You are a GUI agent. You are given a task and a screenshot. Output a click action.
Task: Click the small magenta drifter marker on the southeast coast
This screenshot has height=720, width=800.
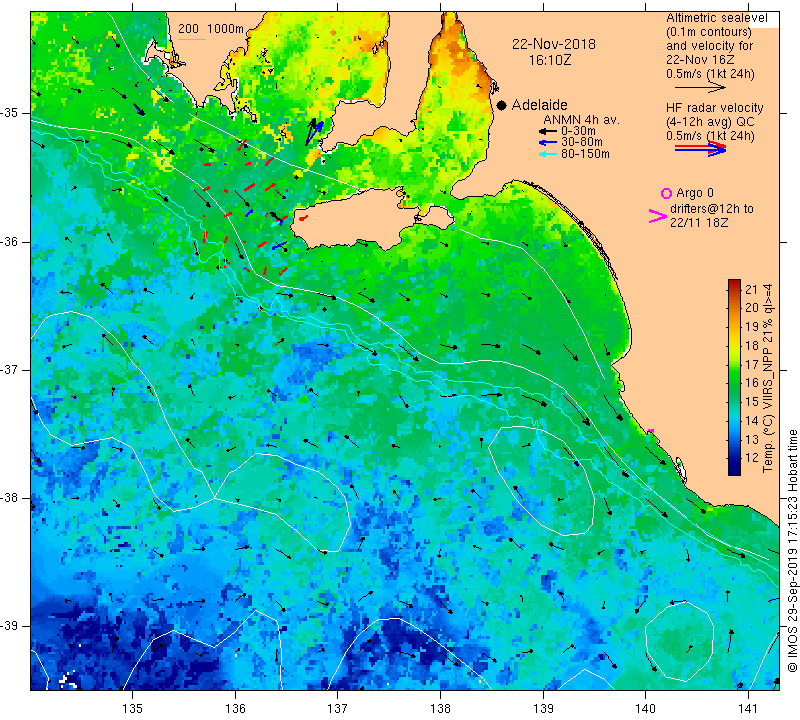point(651,432)
